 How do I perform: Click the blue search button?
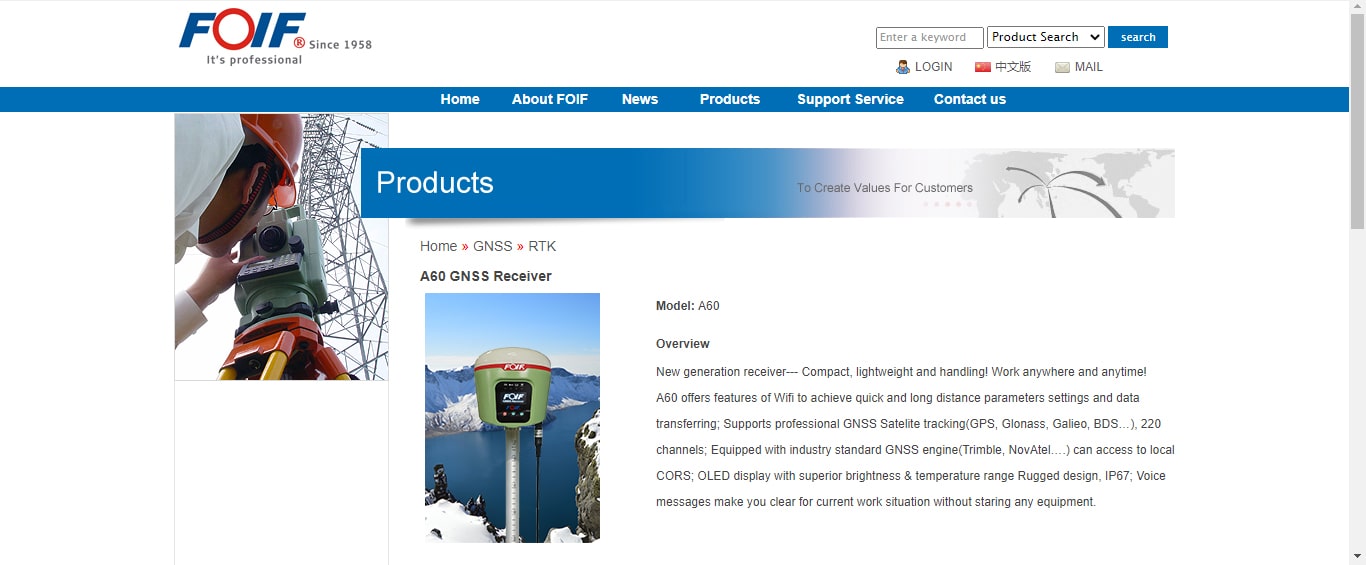coord(1138,37)
